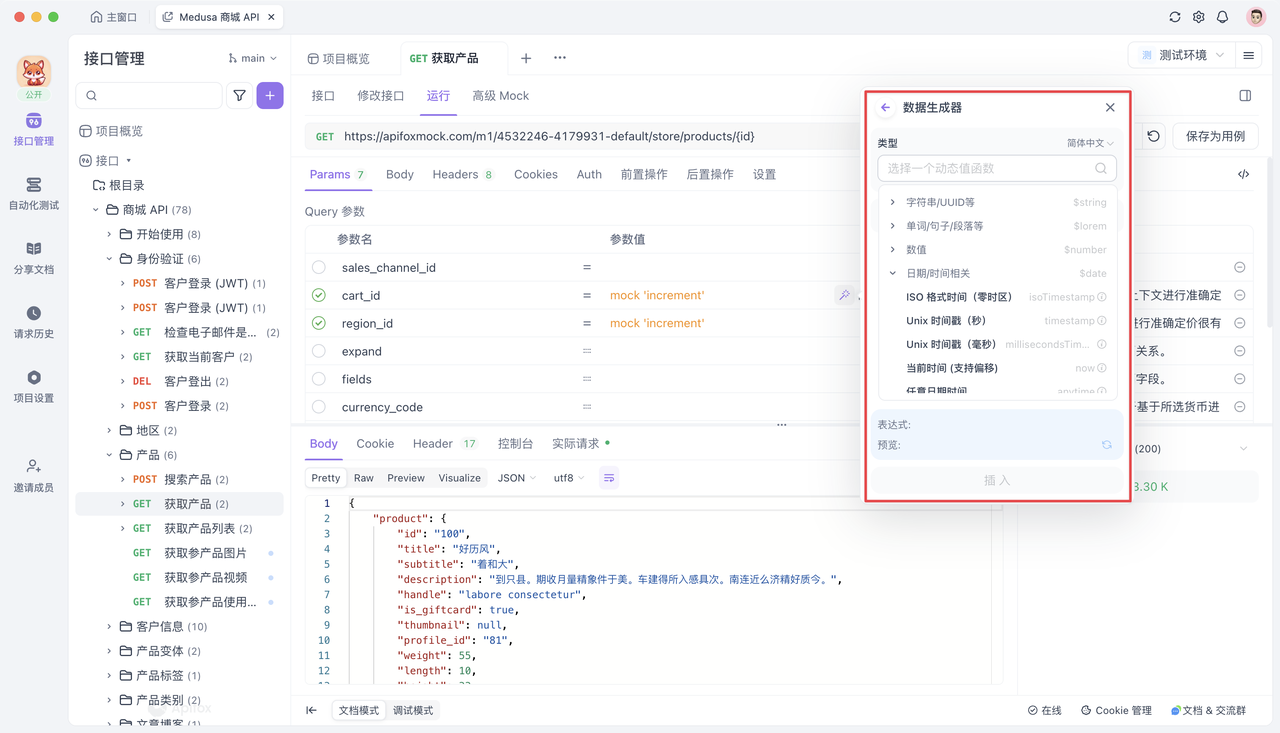Viewport: 1280px width, 733px height.
Task: Open 自动化测试 sidebar section
Action: pos(34,194)
